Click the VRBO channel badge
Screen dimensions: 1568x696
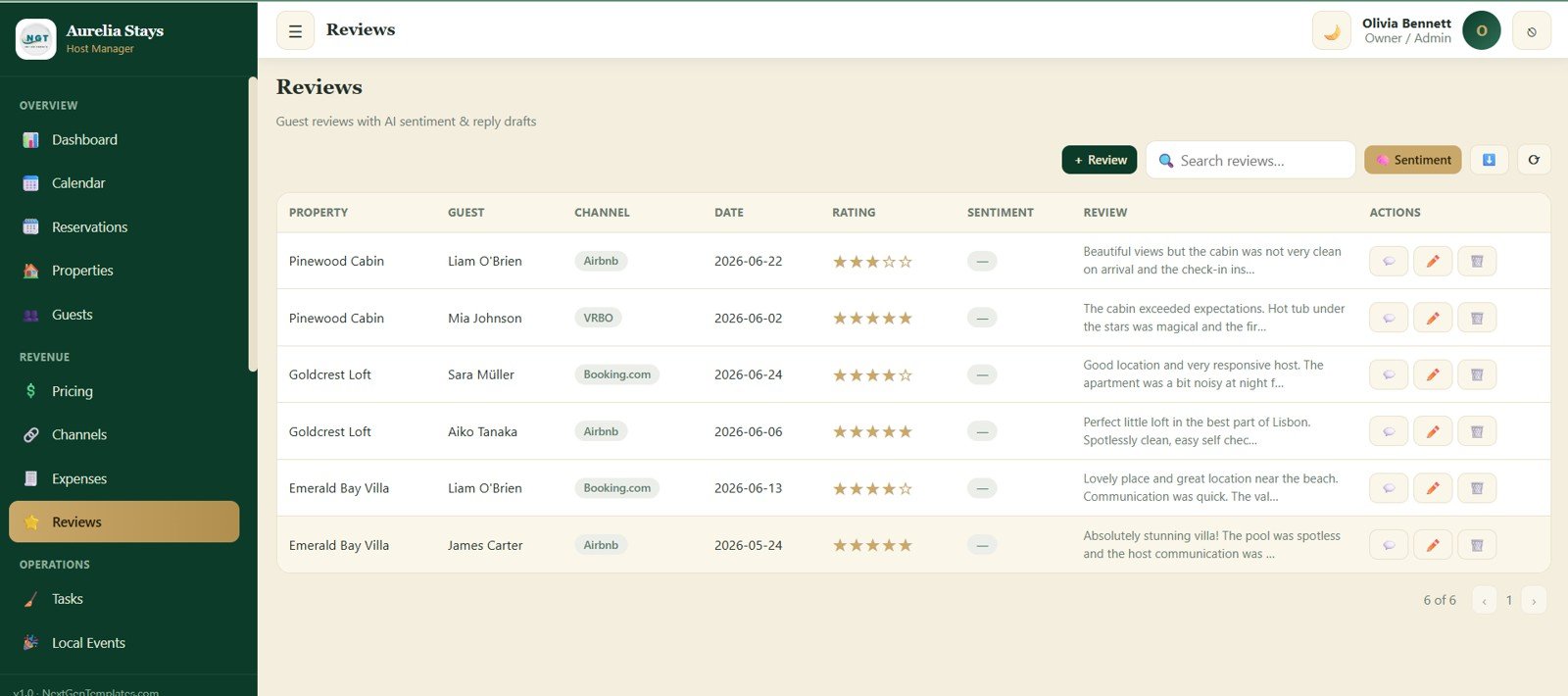coord(598,318)
